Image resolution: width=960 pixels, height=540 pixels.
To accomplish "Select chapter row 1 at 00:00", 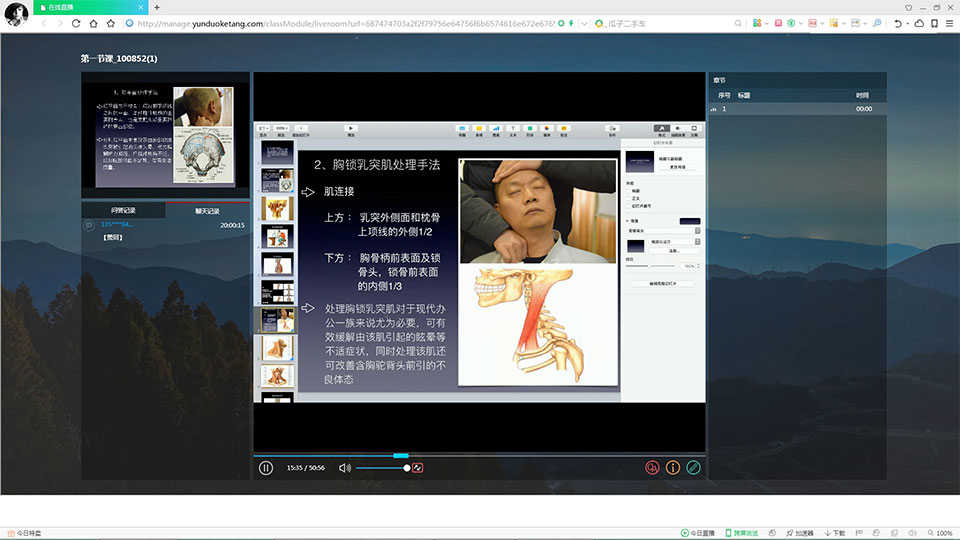I will point(798,109).
